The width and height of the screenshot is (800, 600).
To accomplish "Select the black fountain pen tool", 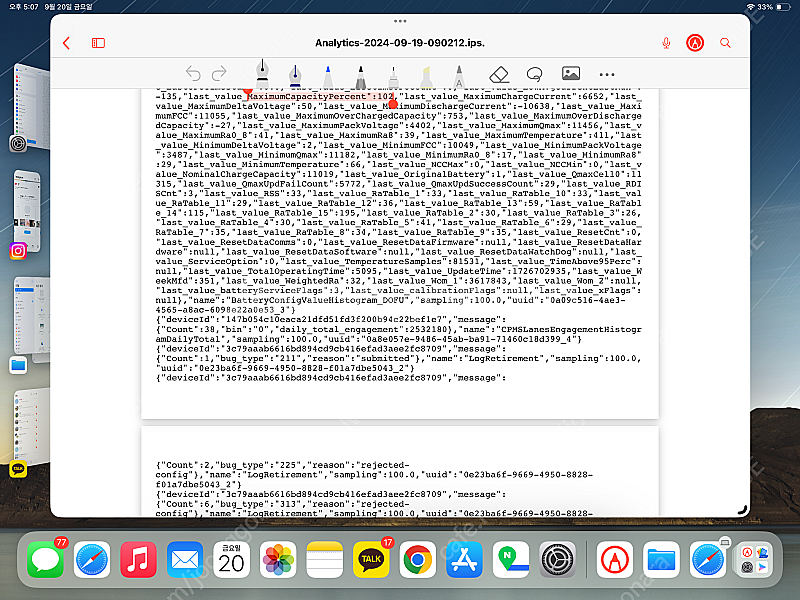I will click(262, 73).
